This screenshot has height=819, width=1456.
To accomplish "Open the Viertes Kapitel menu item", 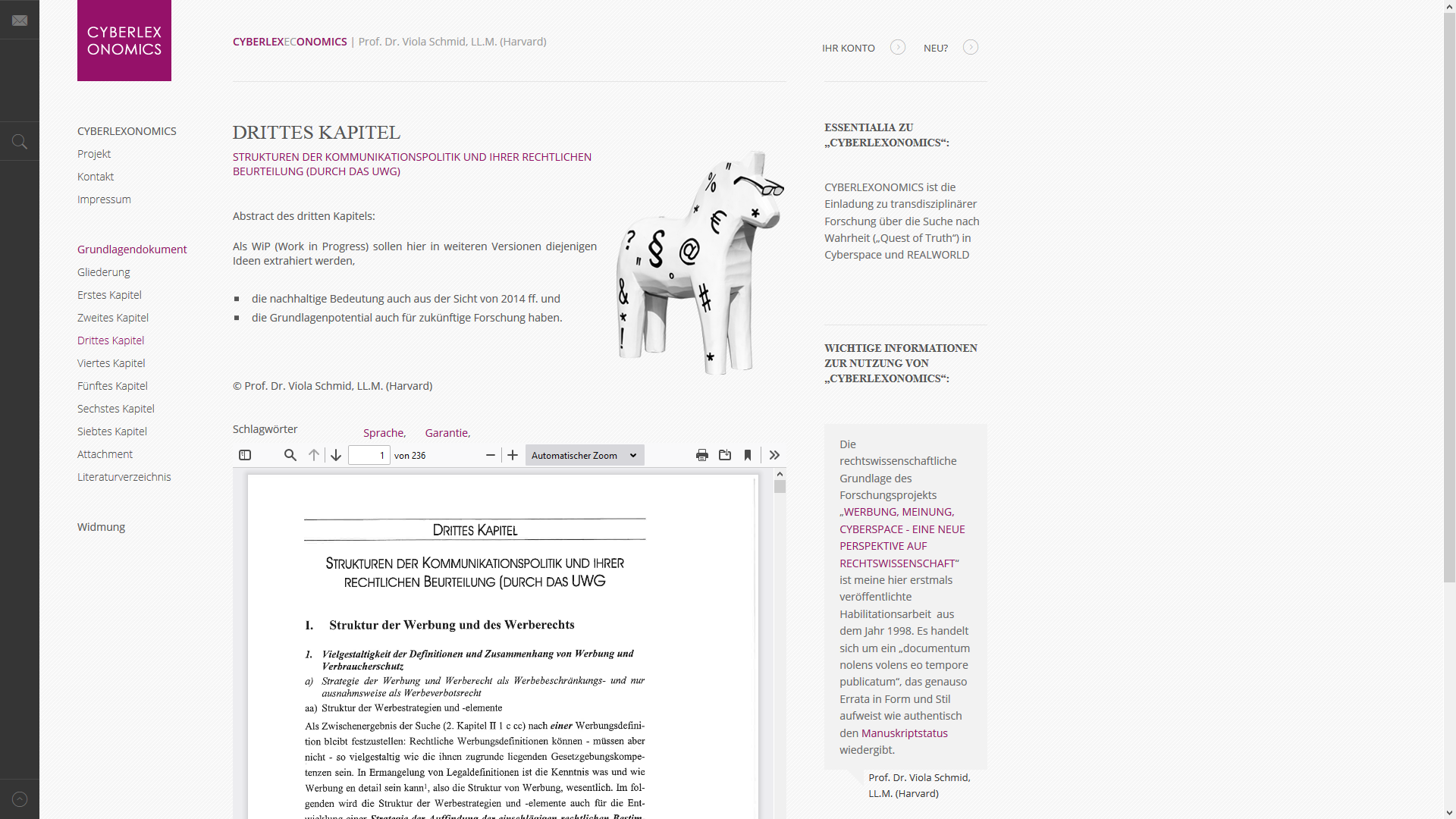I will tap(111, 363).
